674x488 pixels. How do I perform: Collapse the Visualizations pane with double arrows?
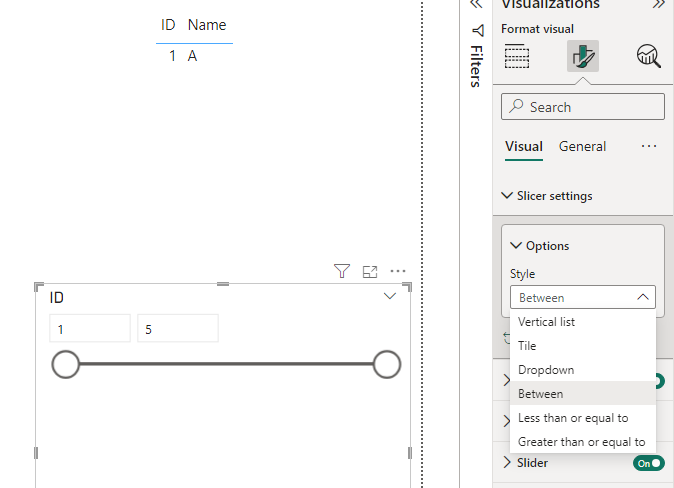[x=659, y=4]
